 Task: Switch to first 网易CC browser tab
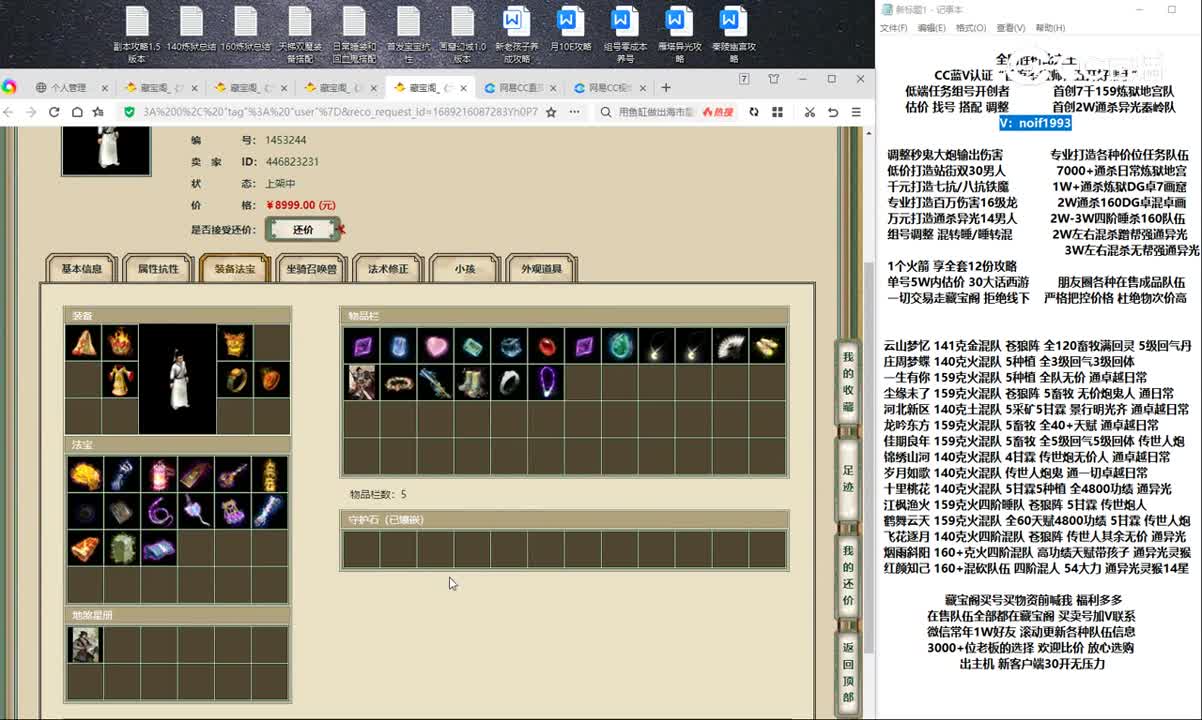click(x=521, y=88)
